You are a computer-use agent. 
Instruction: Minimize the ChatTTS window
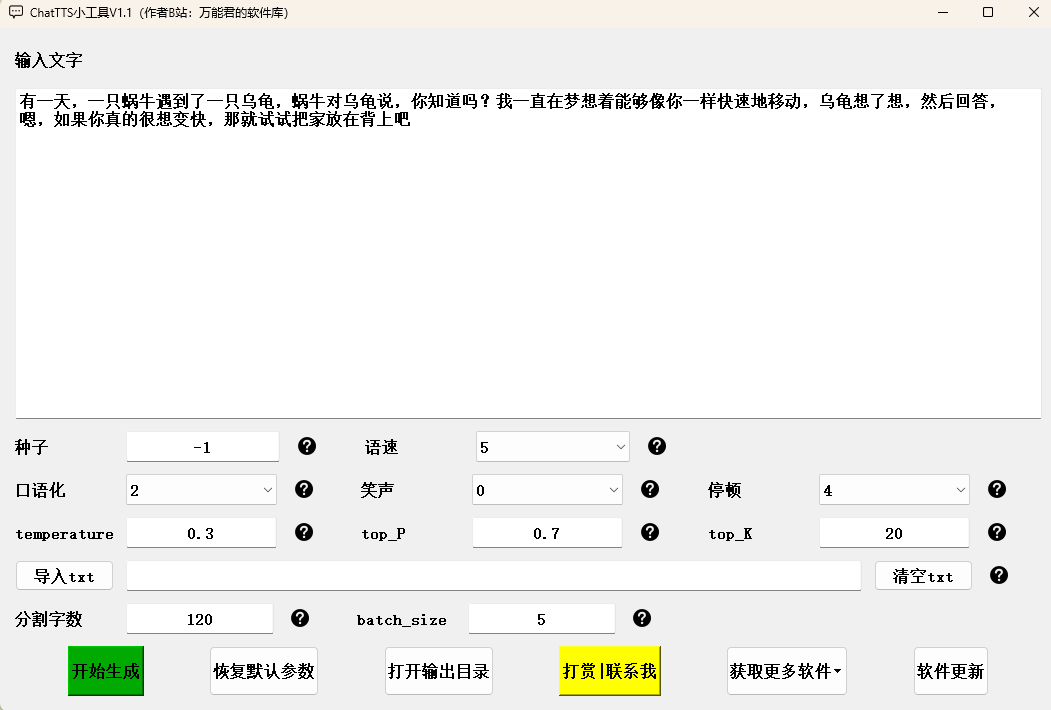[943, 12]
